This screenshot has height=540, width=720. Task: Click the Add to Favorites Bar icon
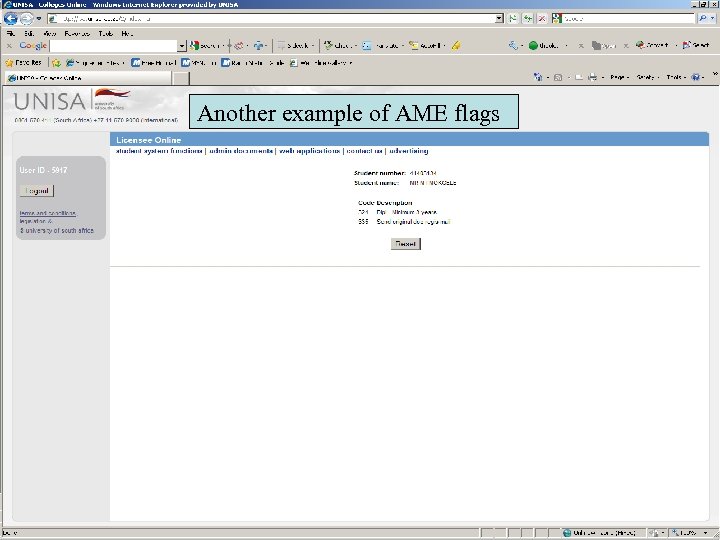pyautogui.click(x=56, y=62)
